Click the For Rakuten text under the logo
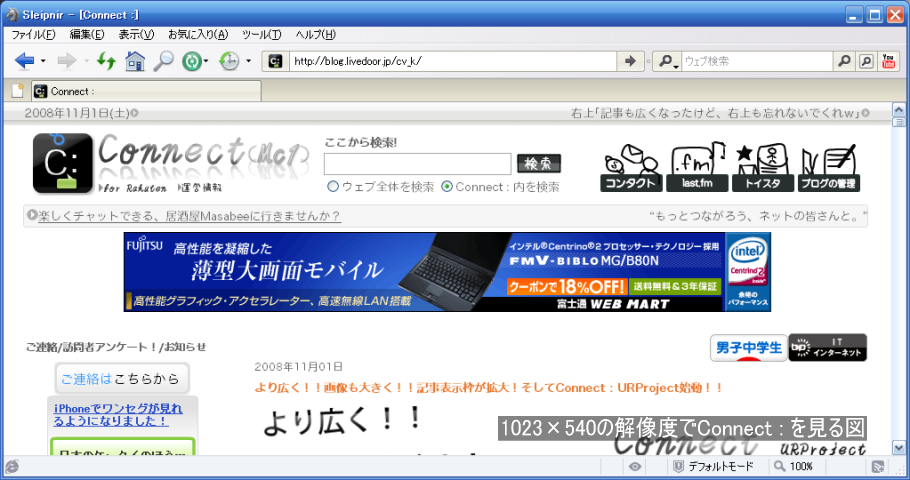This screenshot has height=480, width=910. coord(133,188)
